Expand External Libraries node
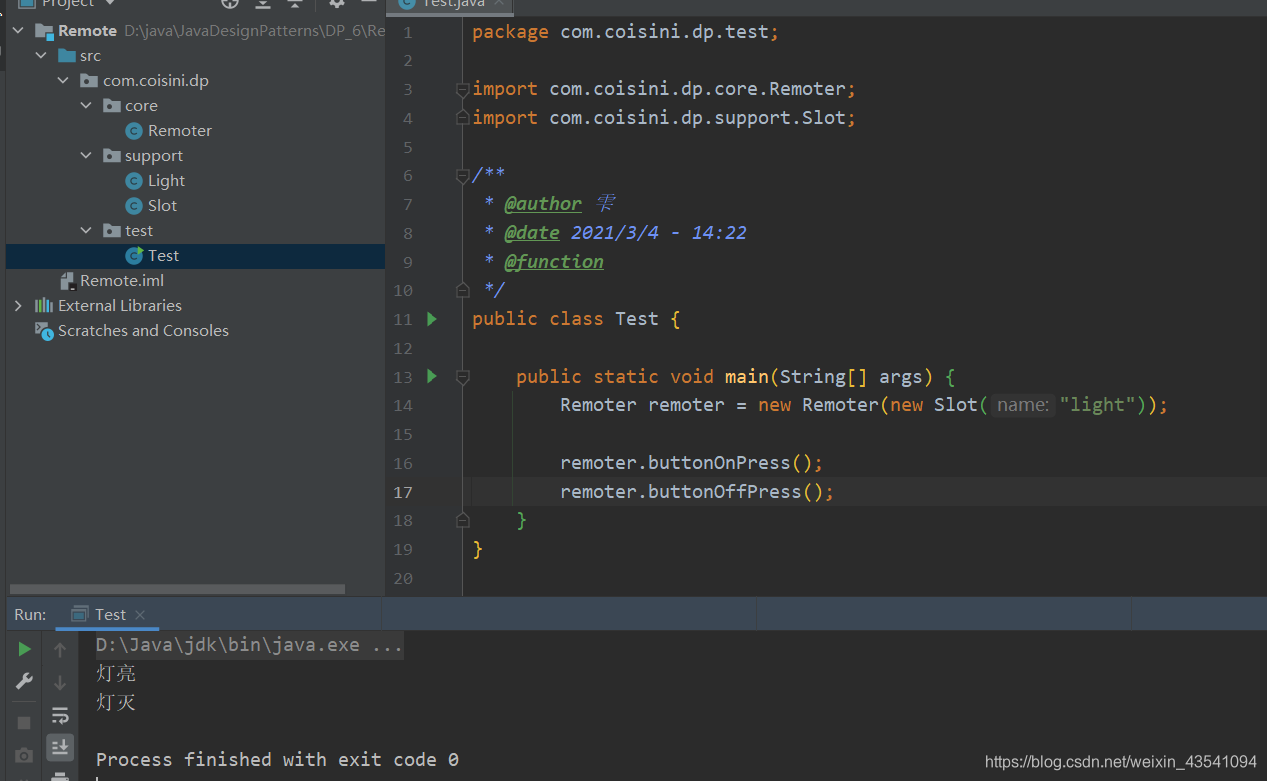 pyautogui.click(x=18, y=306)
